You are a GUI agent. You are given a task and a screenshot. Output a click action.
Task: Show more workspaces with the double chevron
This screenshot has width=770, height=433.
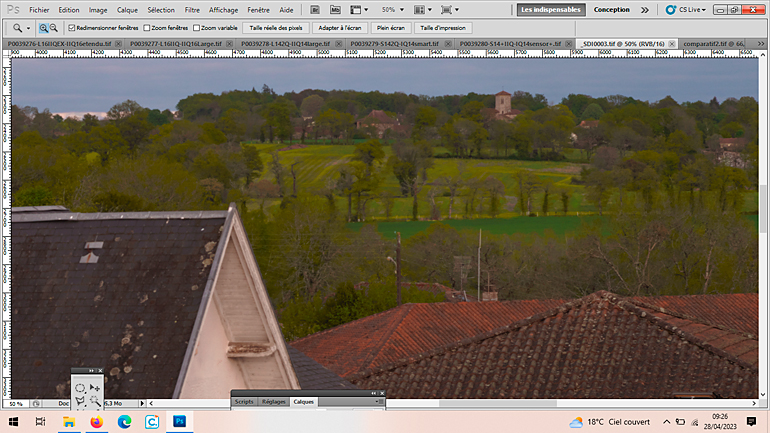tap(645, 10)
